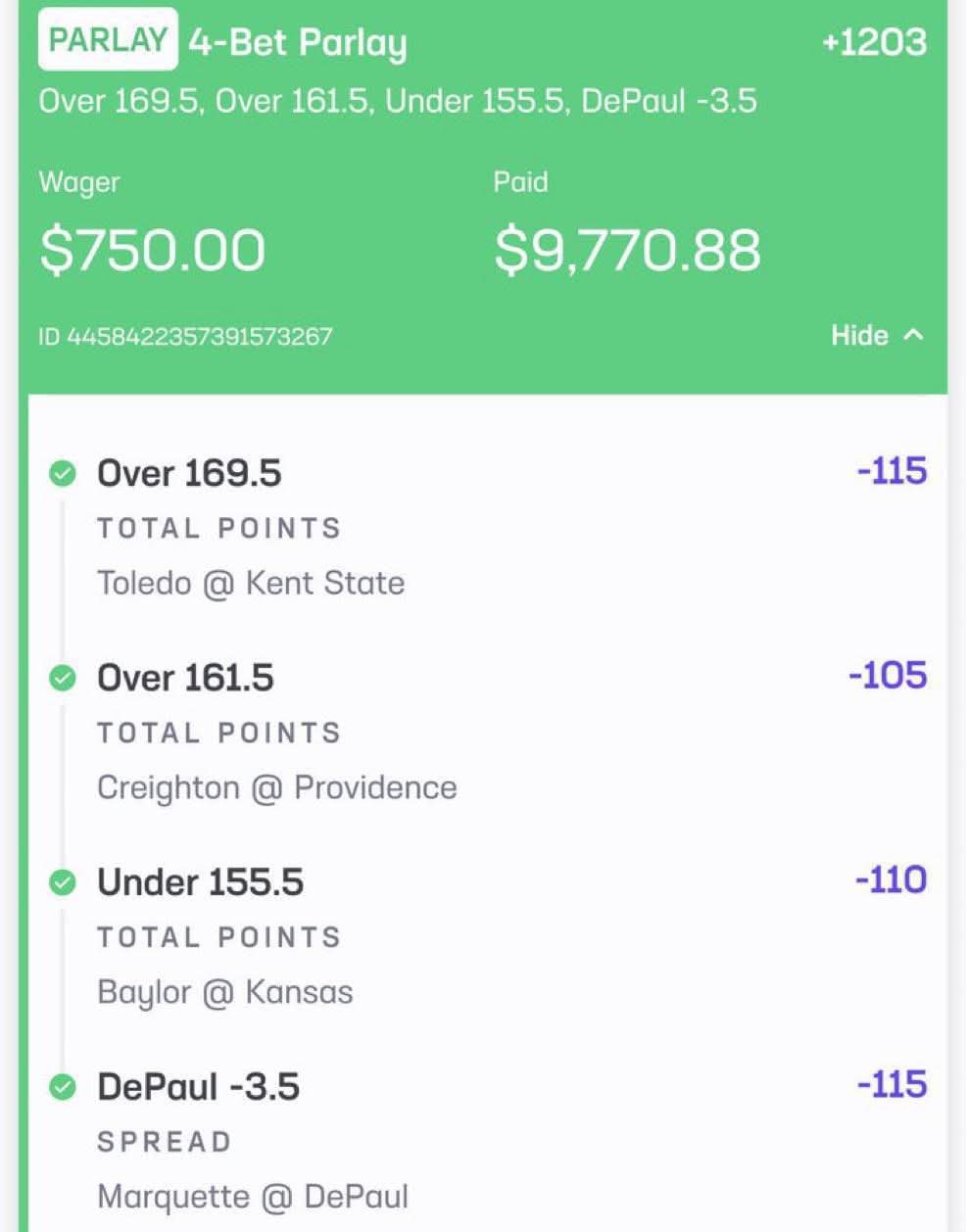Click the -115 odds for DePaul -3.5

(x=892, y=1084)
